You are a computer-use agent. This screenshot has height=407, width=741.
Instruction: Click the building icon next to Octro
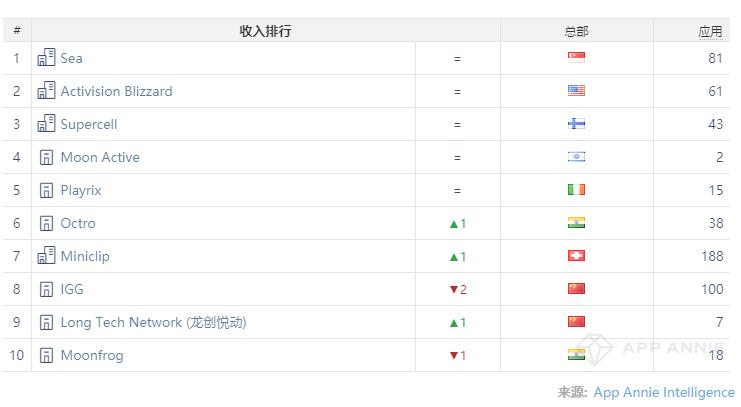pos(46,223)
